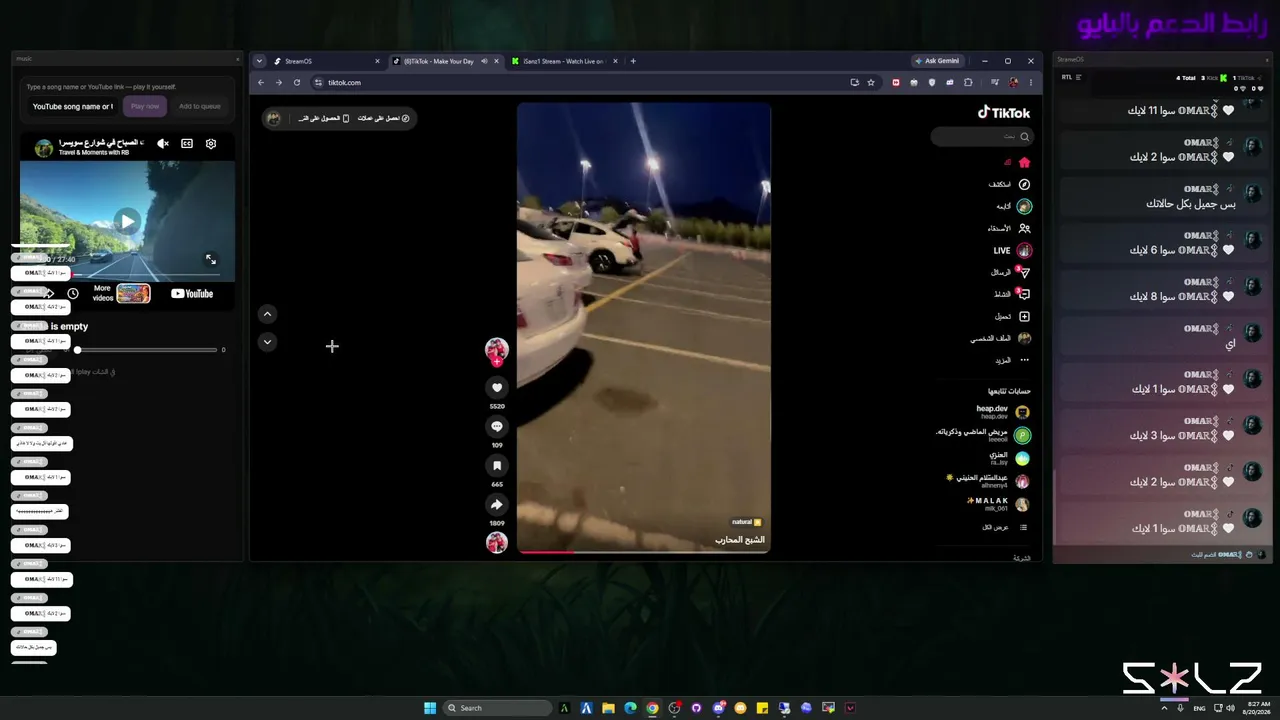Screen dimensions: 1280x720
Task: Go to next TikTok video with down chevron
Action: coord(267,341)
